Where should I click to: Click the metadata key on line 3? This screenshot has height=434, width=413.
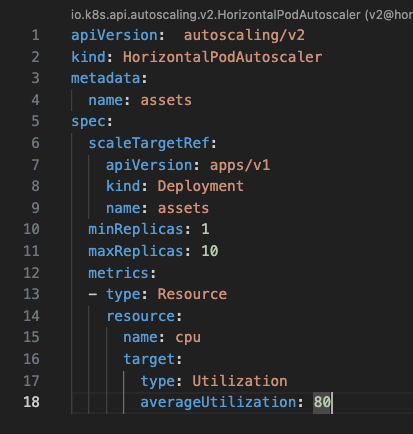105,79
